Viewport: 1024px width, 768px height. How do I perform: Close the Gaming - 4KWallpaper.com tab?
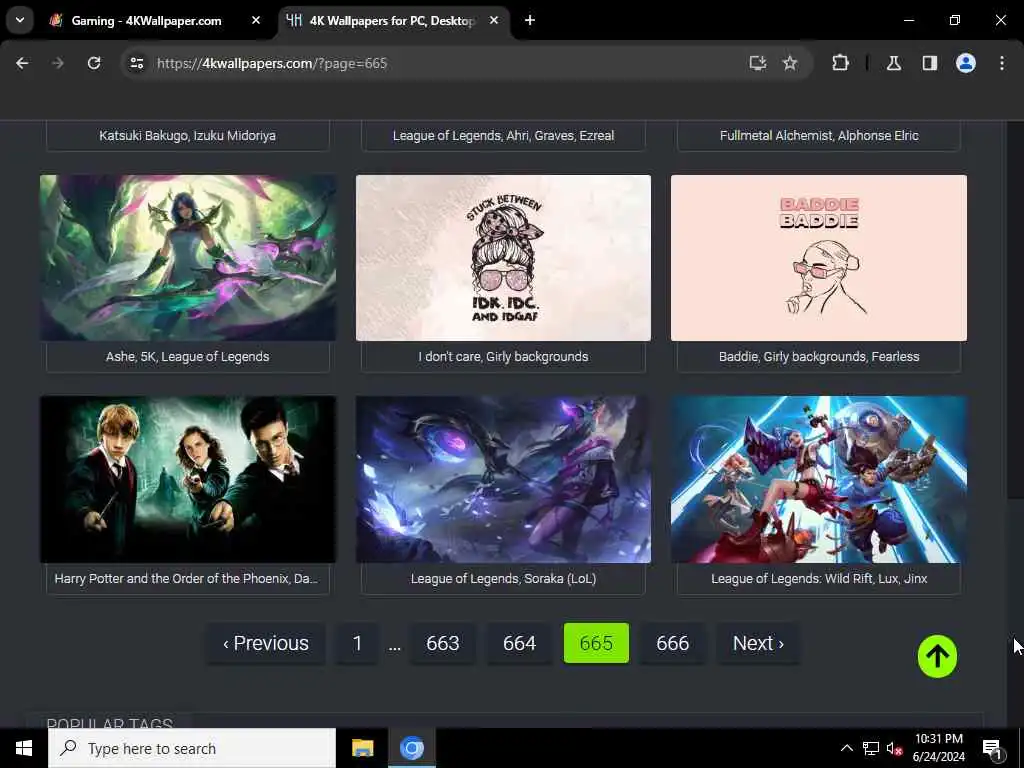click(x=256, y=20)
